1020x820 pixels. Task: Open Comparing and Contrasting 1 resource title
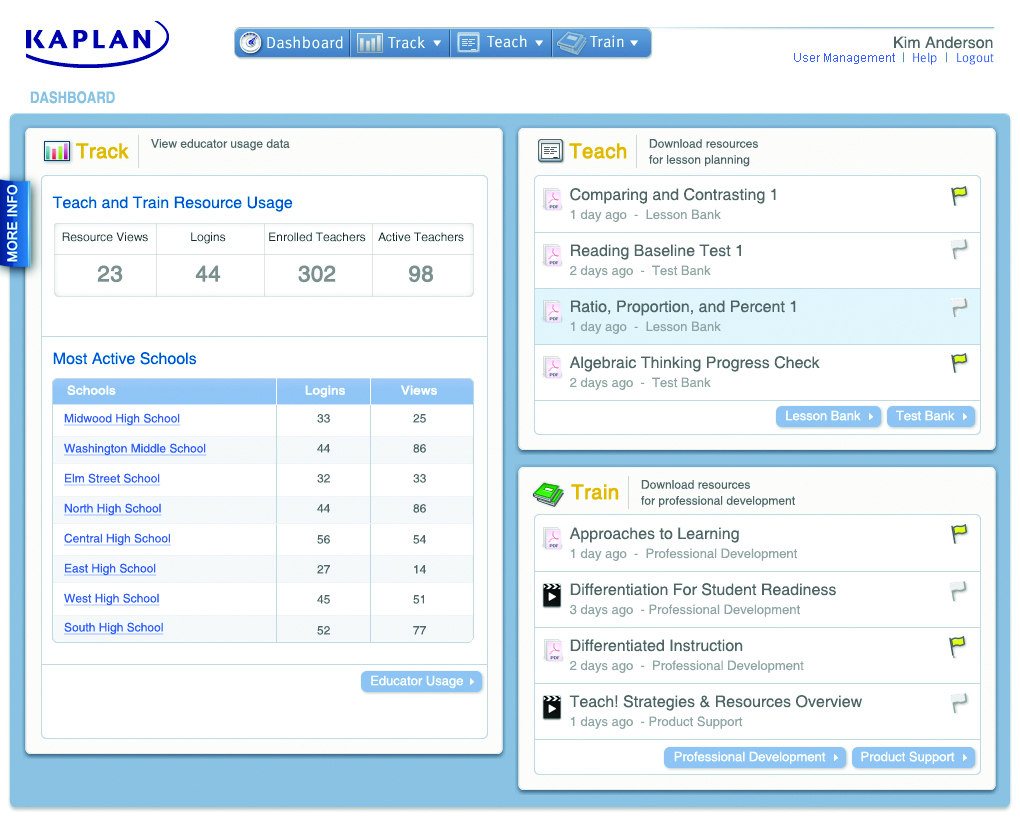(x=673, y=194)
